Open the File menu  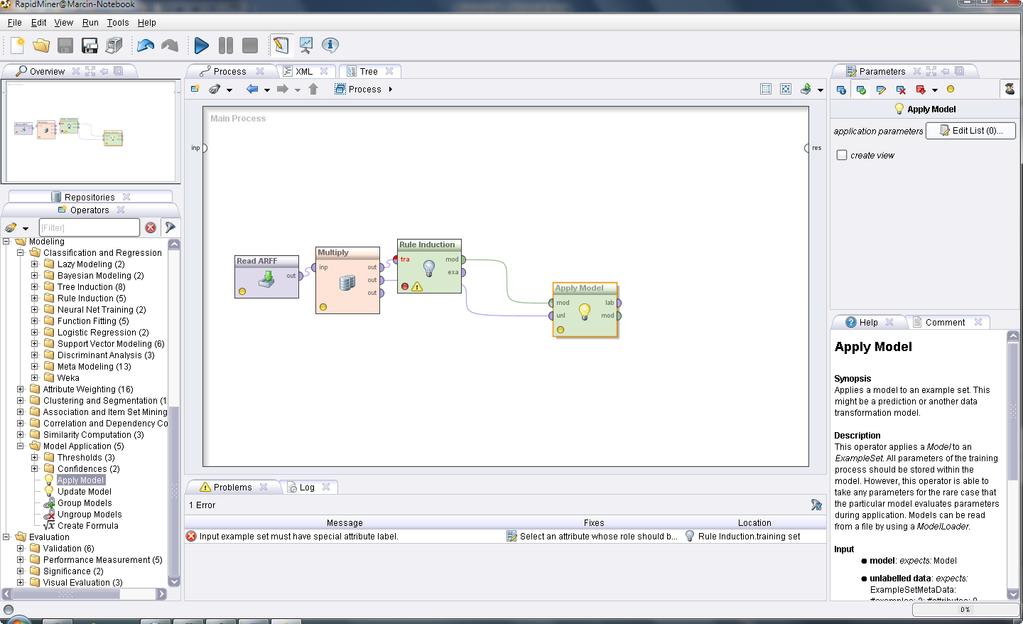coord(14,22)
